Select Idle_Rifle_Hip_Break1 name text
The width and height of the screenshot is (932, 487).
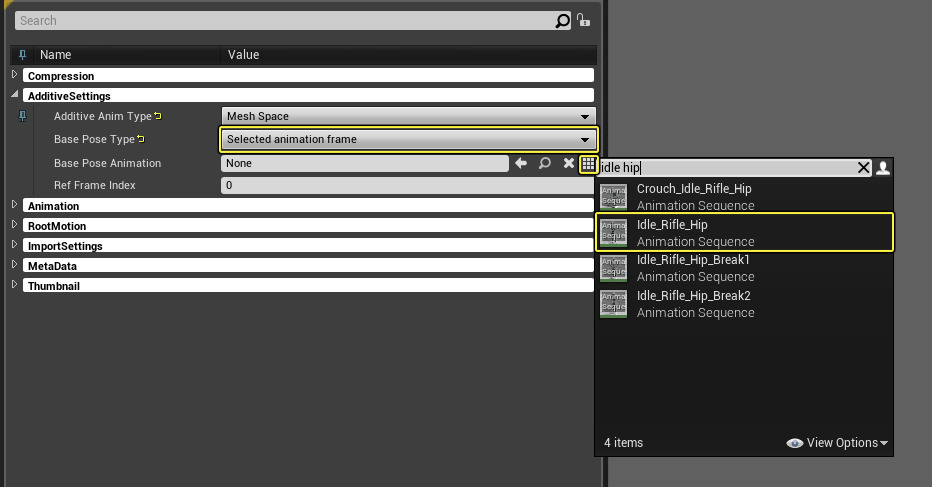(x=693, y=260)
